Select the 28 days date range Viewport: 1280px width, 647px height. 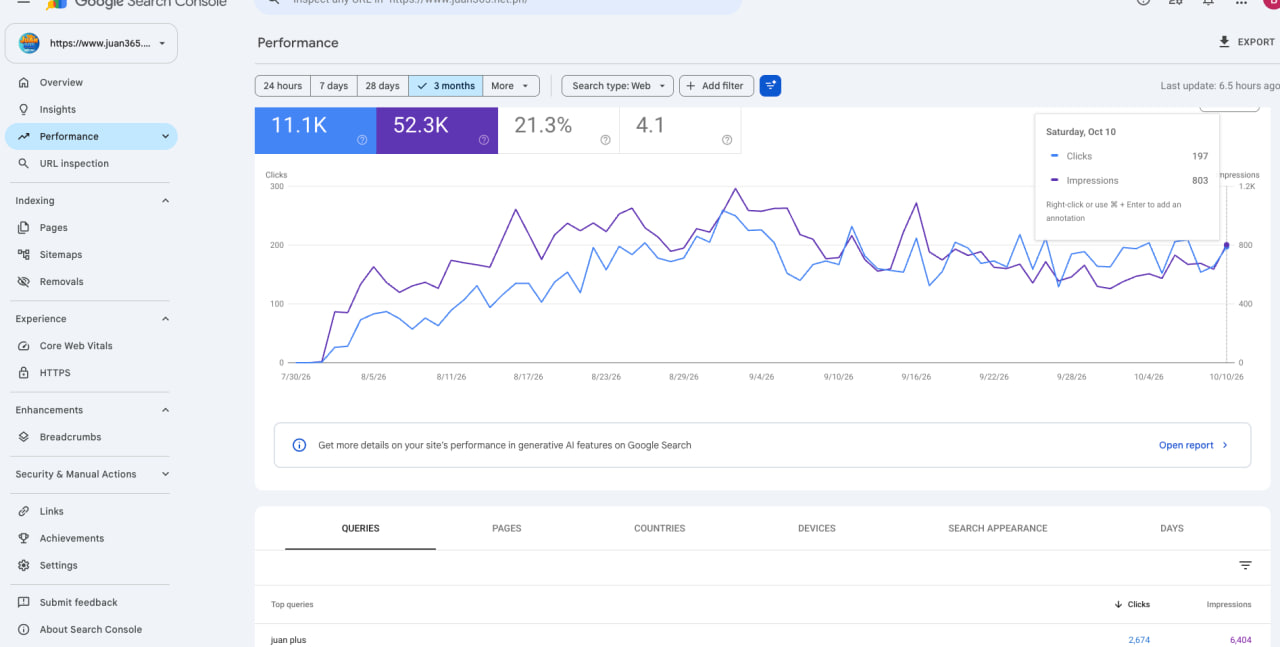(382, 86)
